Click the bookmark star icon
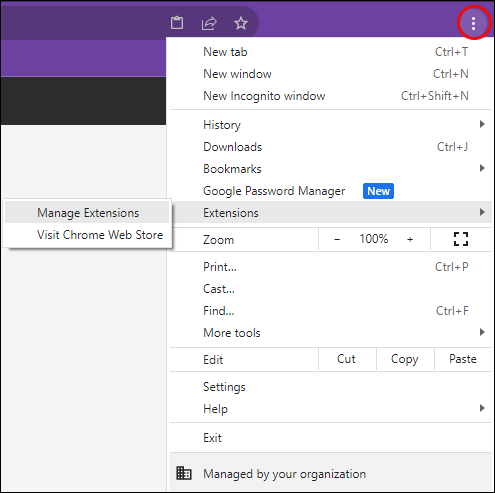The height and width of the screenshot is (493, 495). point(241,23)
